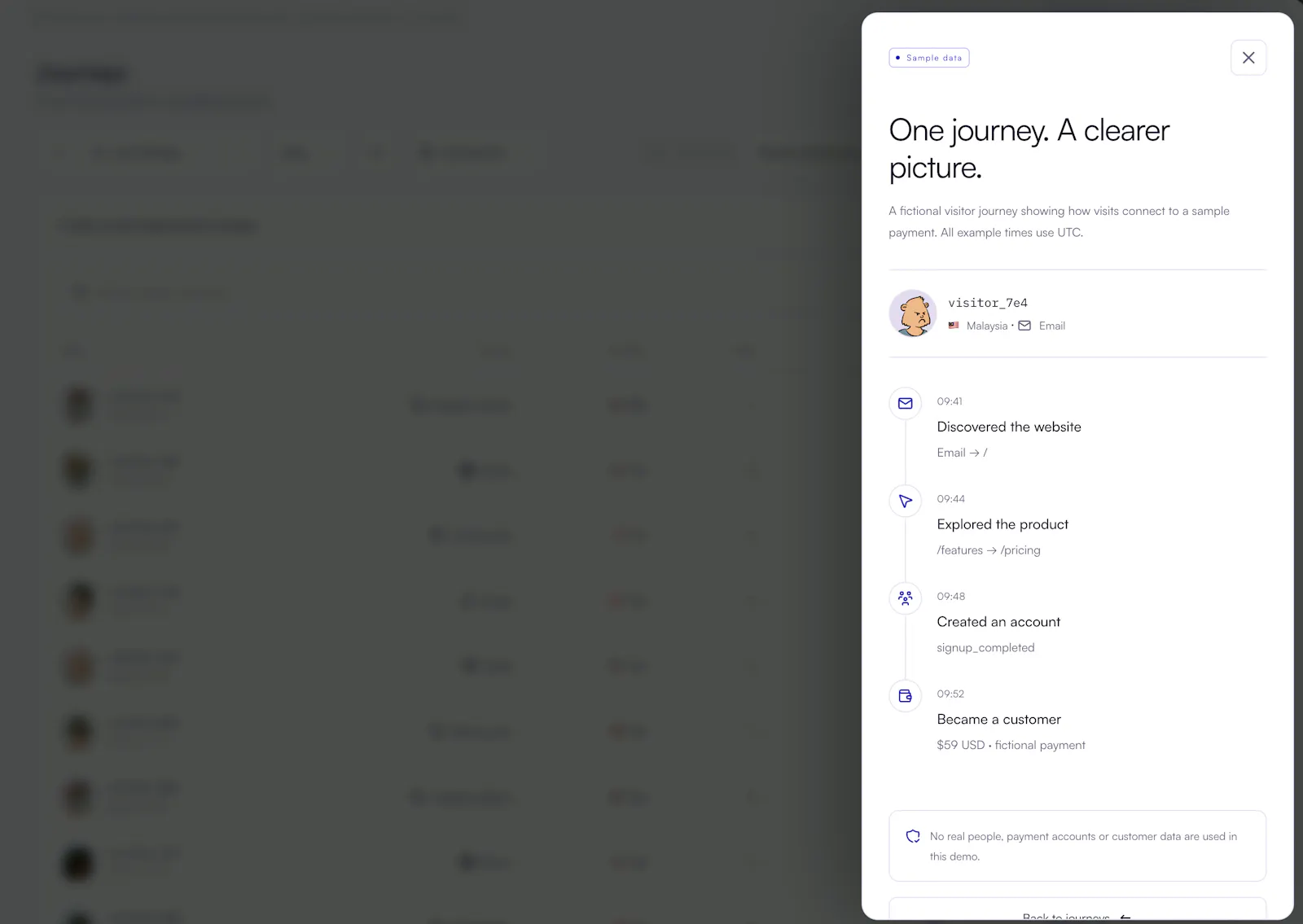Click the cursor icon for Explored the product
This screenshot has height=924, width=1303.
905,501
